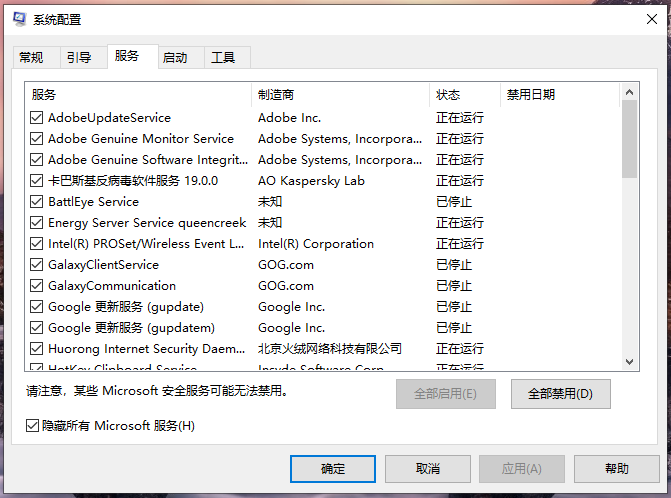
Task: Toggle the BattlEye Service checkbox
Action: pos(36,202)
